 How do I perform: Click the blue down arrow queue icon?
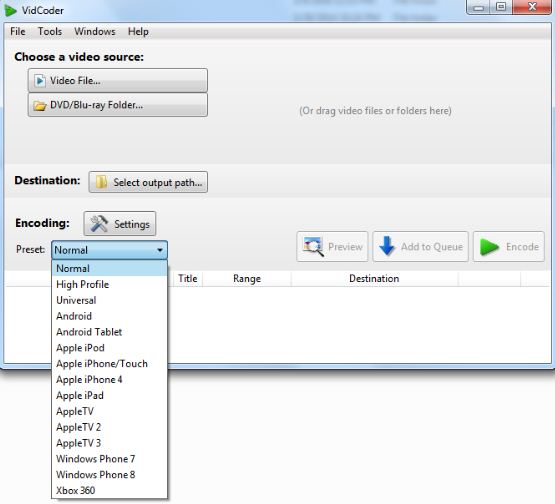387,246
